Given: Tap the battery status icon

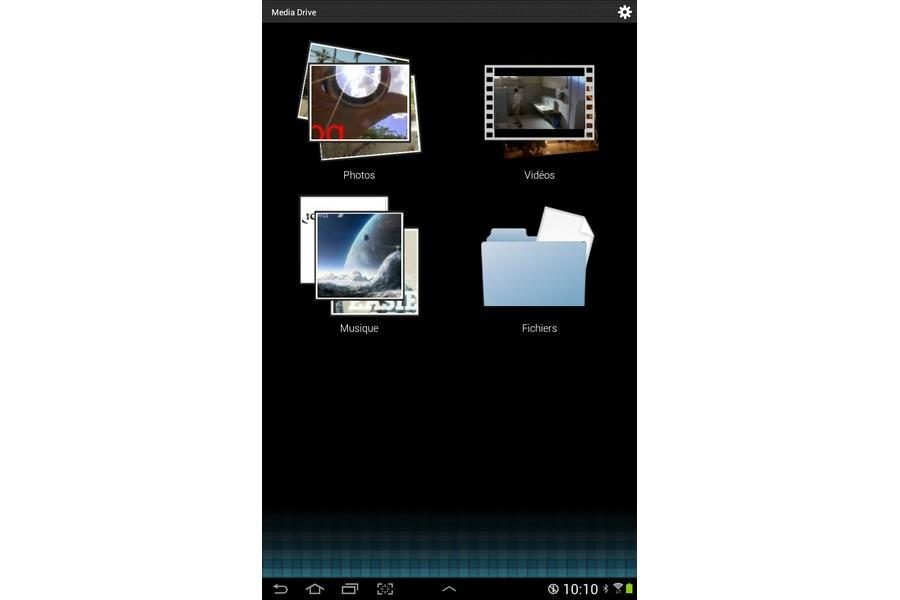Looking at the screenshot, I should pos(629,589).
